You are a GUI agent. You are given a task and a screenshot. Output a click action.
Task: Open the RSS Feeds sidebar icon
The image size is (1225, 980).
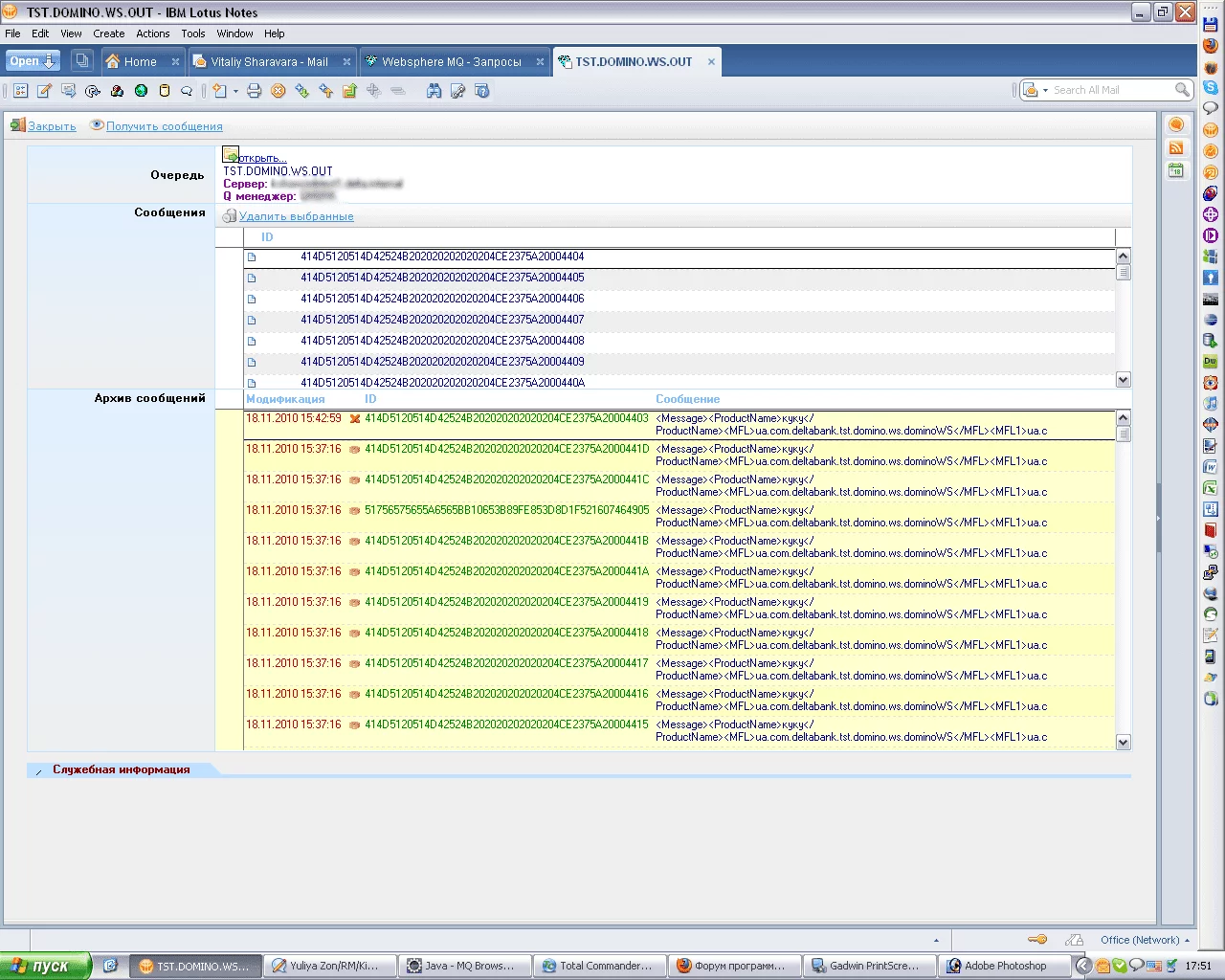coord(1176,148)
